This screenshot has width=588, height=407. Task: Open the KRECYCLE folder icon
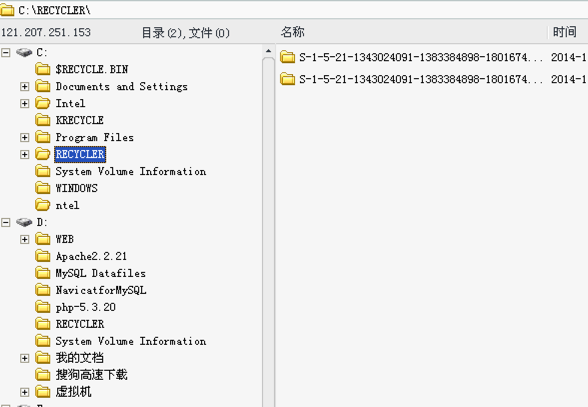[43, 120]
